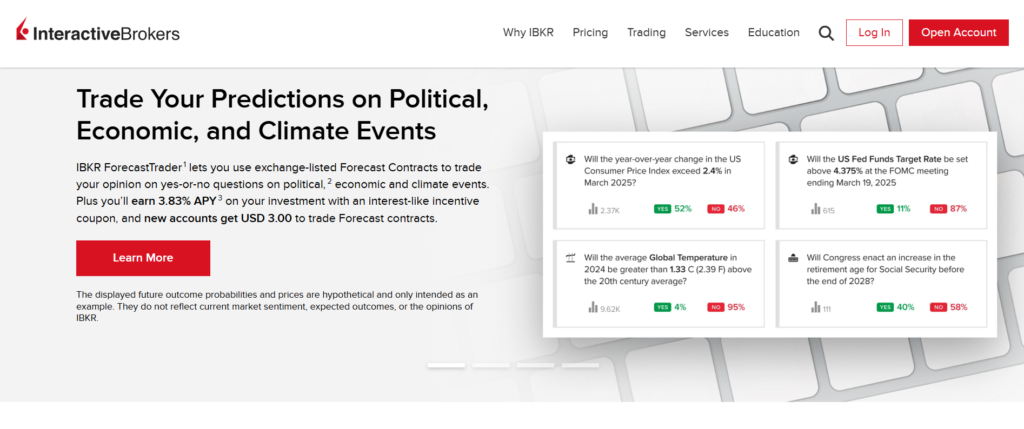Open the Why IBKR menu
Screen dimensions: 1024x429
tap(528, 33)
